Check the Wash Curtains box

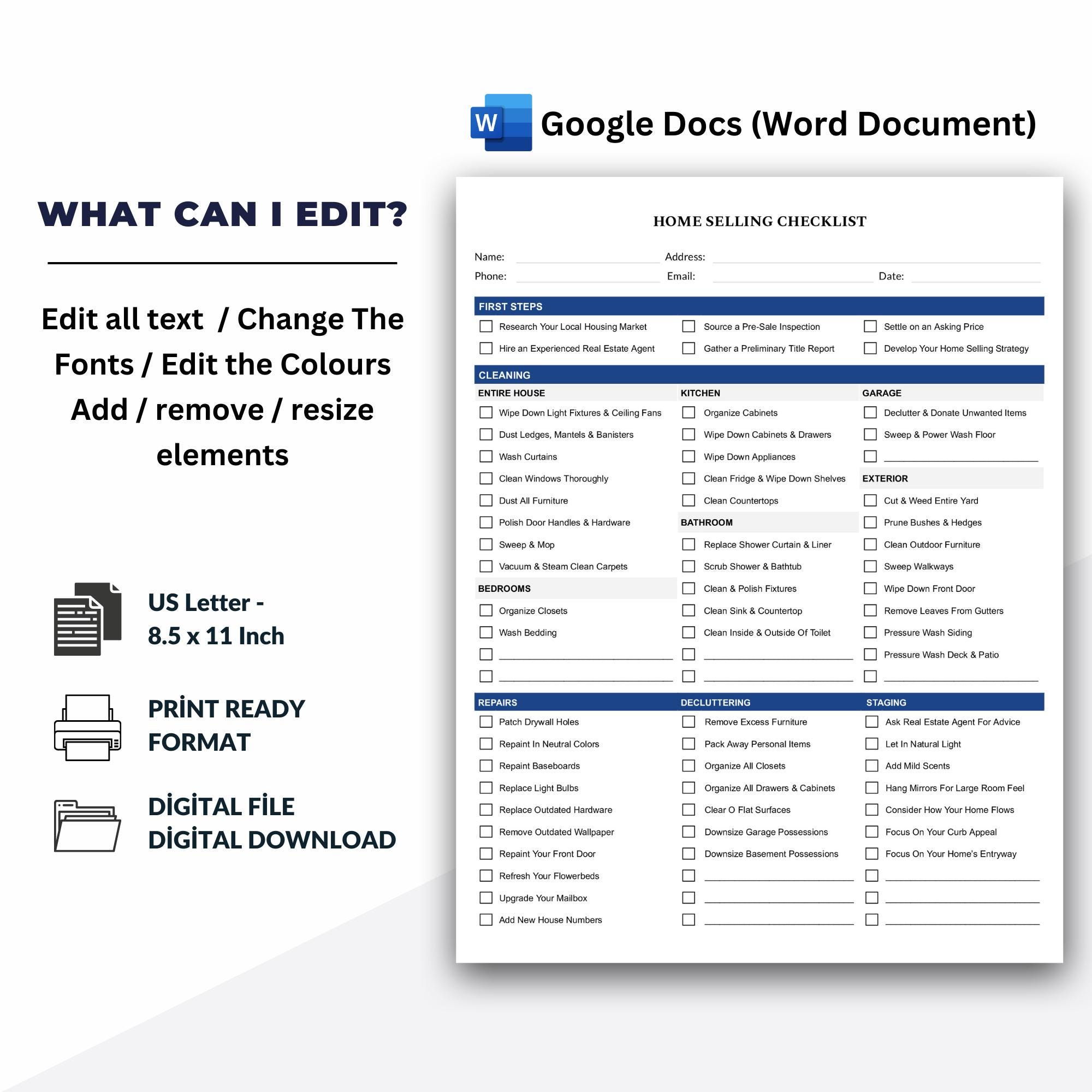(x=486, y=456)
